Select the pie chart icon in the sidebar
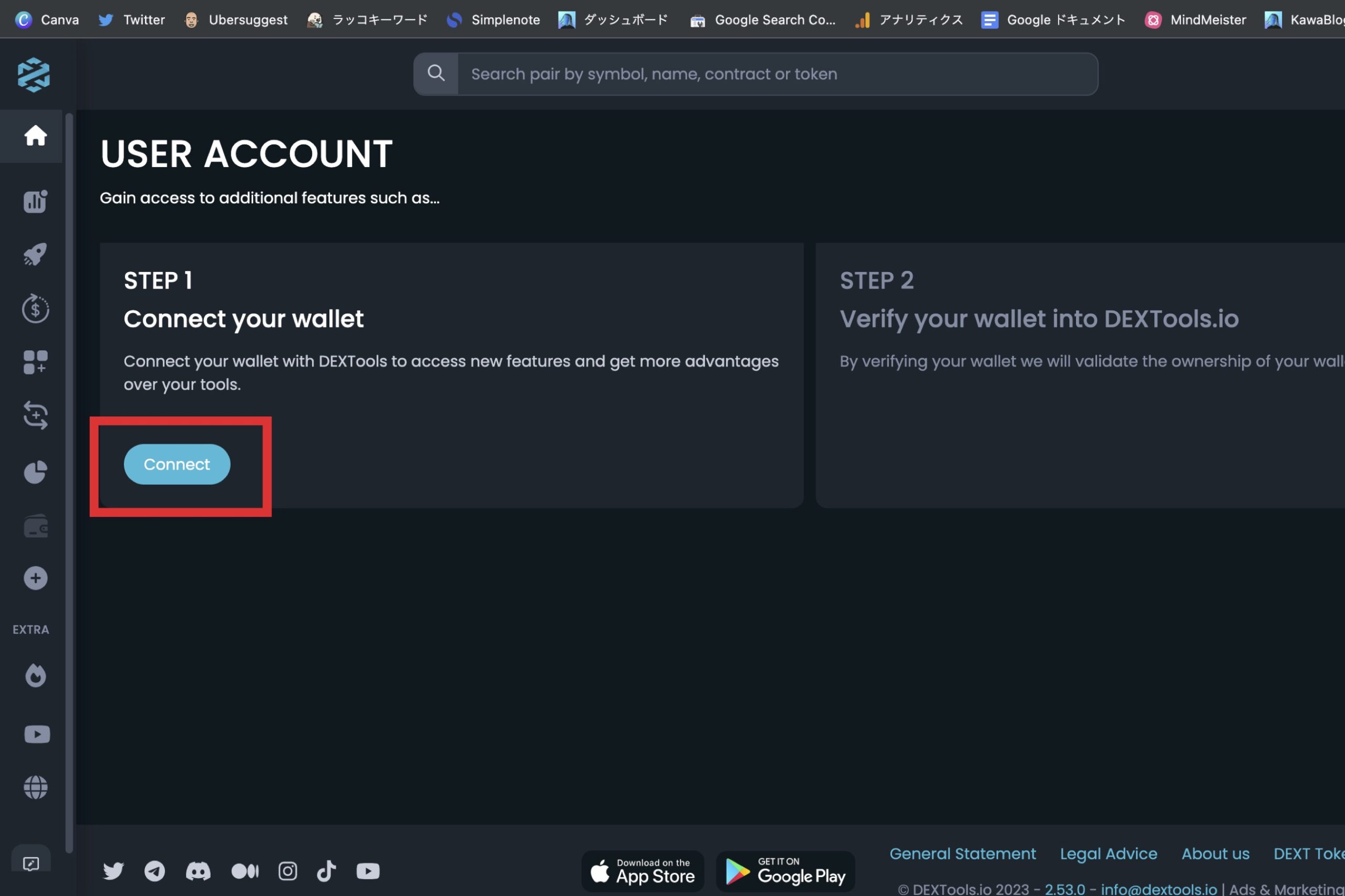This screenshot has height=896, width=1345. tap(35, 472)
